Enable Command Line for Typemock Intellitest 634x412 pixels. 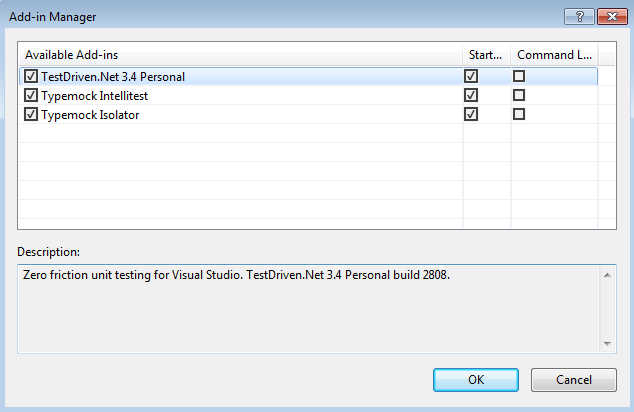[x=519, y=95]
